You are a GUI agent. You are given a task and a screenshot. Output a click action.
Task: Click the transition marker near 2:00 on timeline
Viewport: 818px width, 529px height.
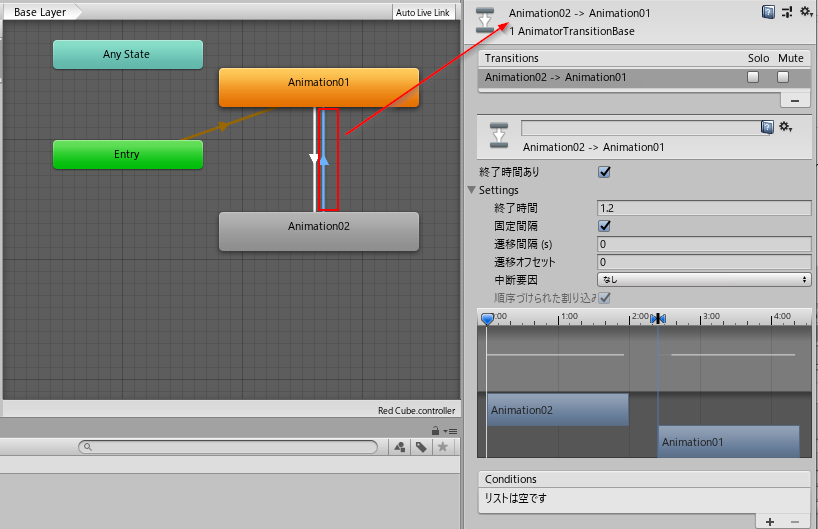(658, 318)
